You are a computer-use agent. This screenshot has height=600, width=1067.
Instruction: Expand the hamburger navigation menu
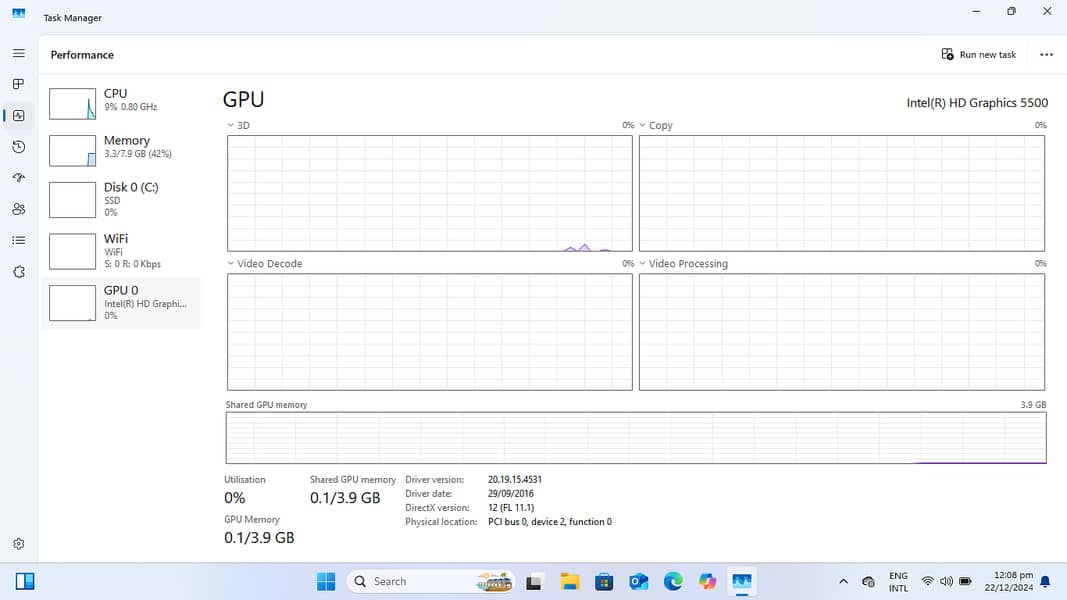pos(18,53)
